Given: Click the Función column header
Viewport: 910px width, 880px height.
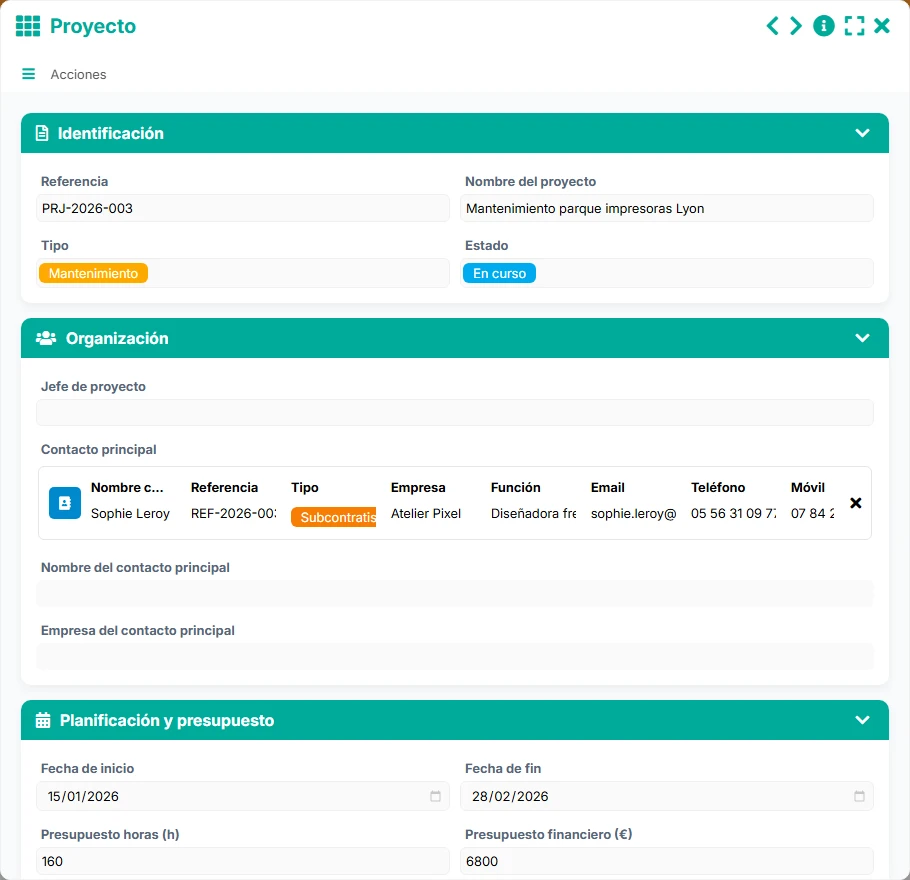Looking at the screenshot, I should pos(516,488).
